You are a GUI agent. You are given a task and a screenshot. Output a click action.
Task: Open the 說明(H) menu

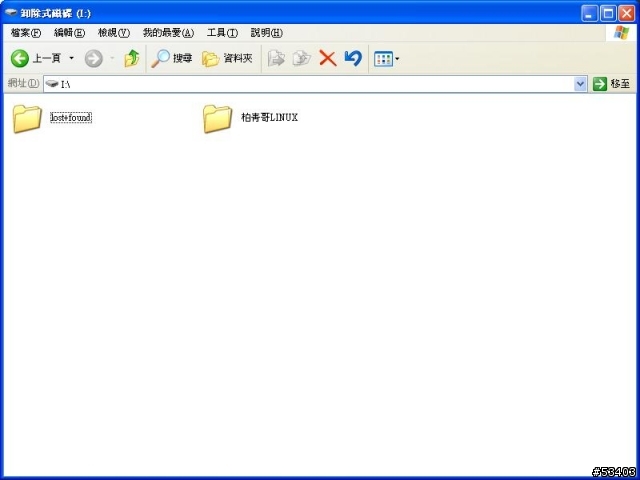pos(267,33)
